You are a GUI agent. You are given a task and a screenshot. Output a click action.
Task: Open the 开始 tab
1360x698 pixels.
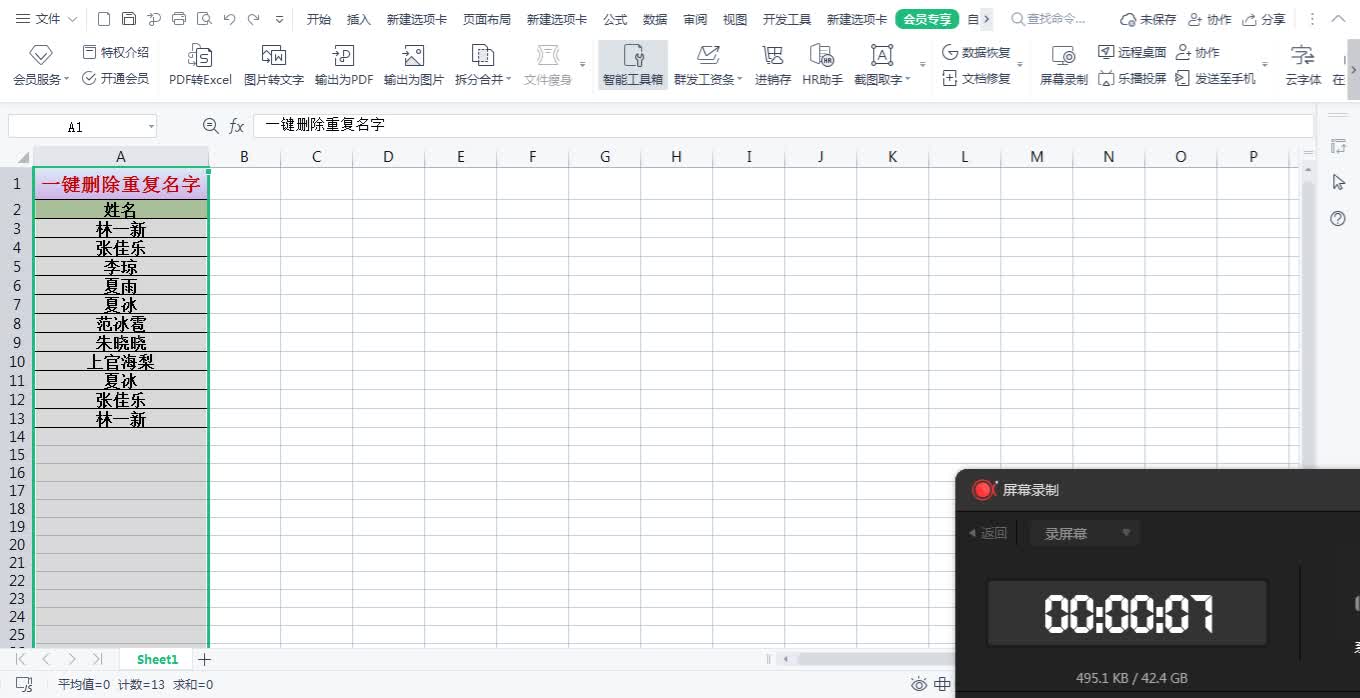pyautogui.click(x=319, y=19)
